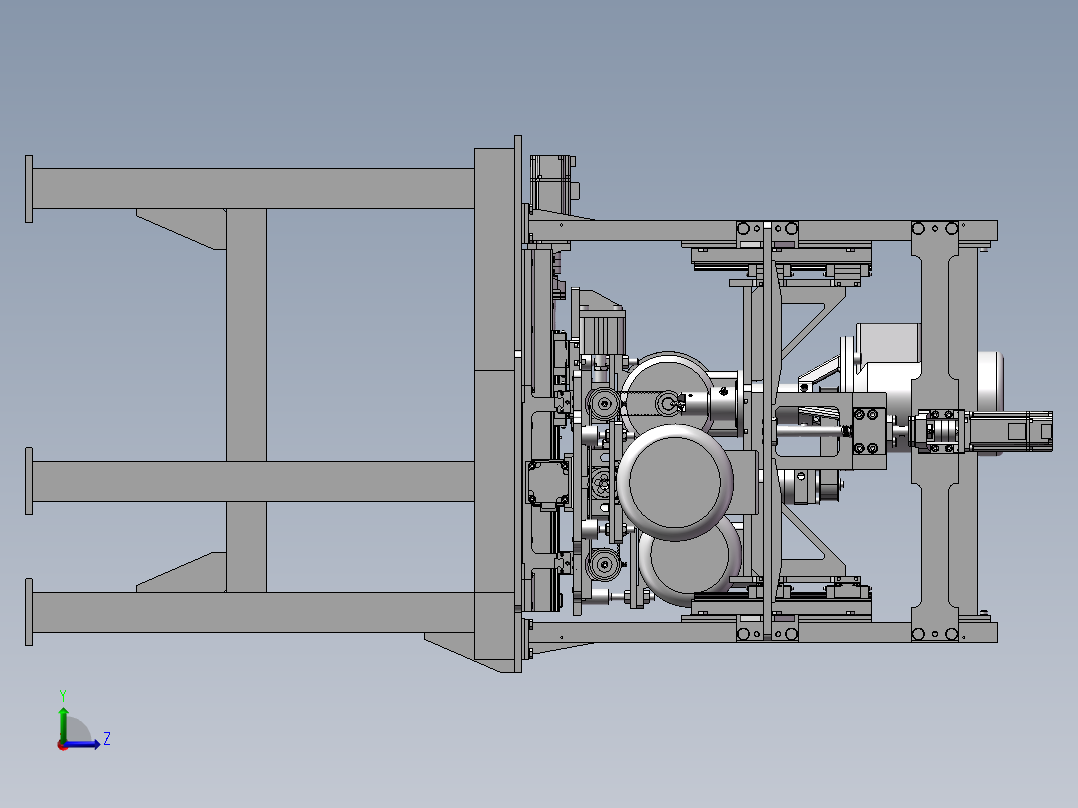Select the square junction box on the mounting plate
Image resolution: width=1078 pixels, height=808 pixels.
[548, 484]
